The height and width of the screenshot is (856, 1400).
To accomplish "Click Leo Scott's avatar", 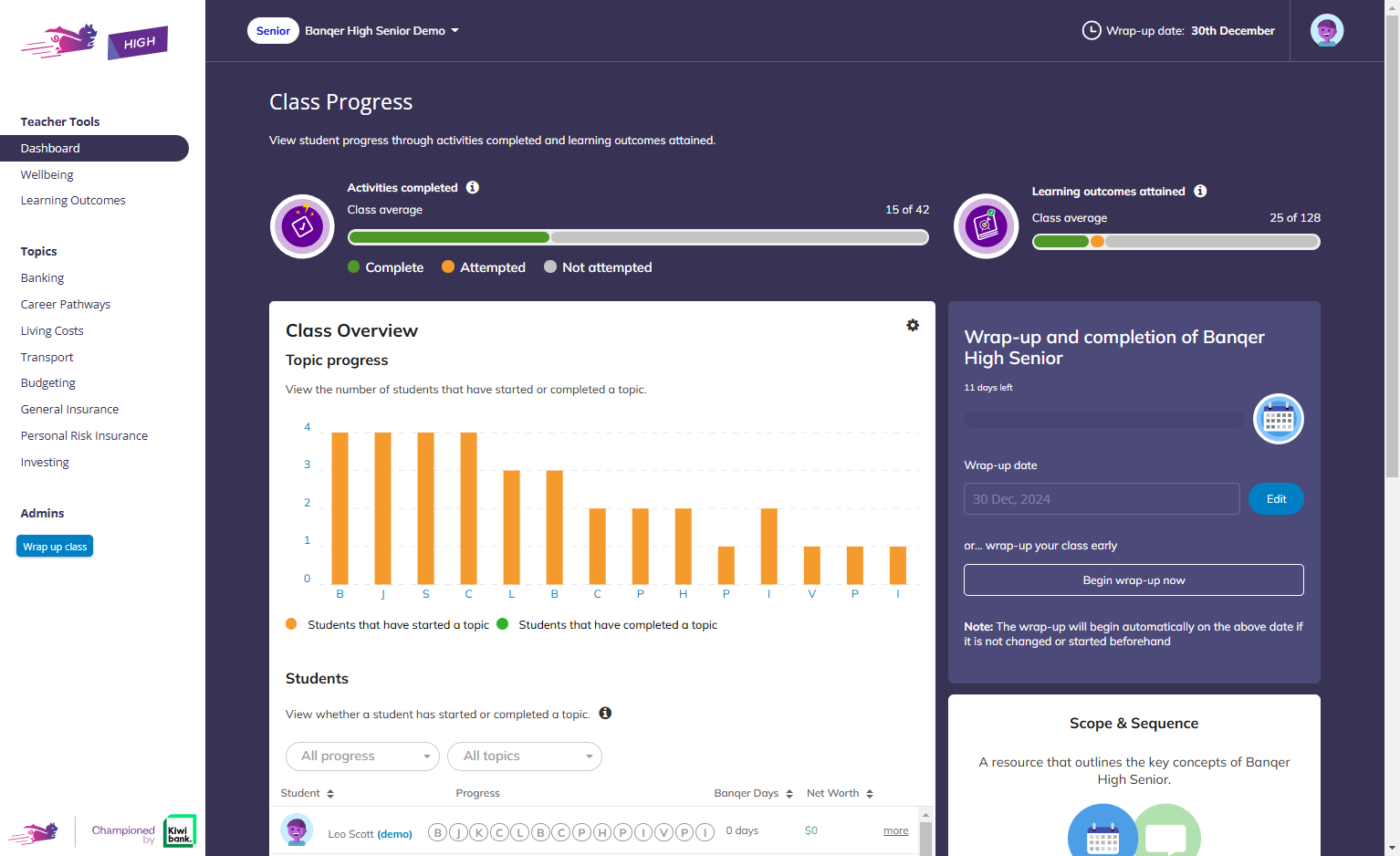I will click(x=297, y=830).
